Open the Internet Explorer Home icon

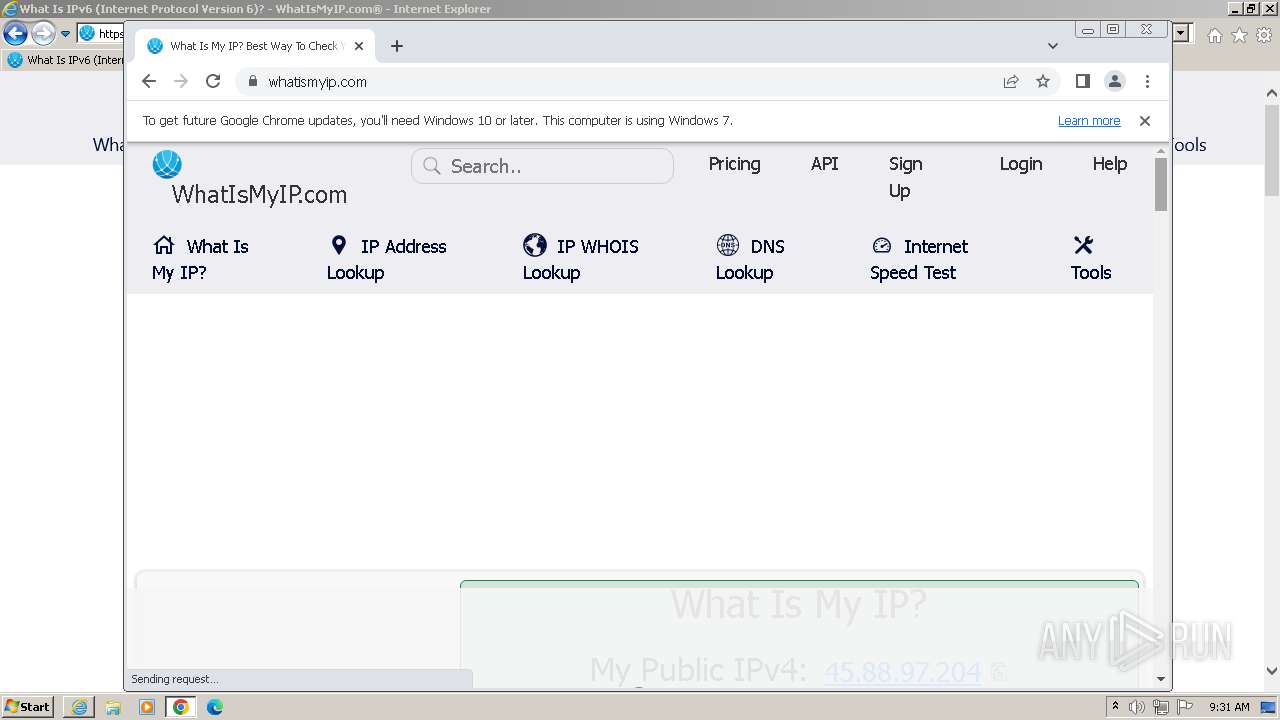1215,35
